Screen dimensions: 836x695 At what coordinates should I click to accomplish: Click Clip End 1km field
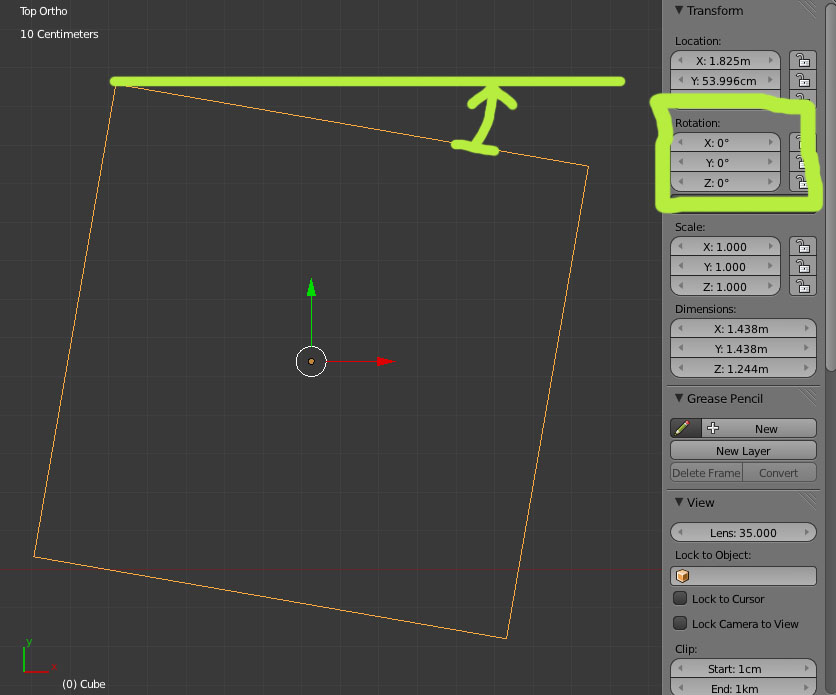[x=743, y=688]
